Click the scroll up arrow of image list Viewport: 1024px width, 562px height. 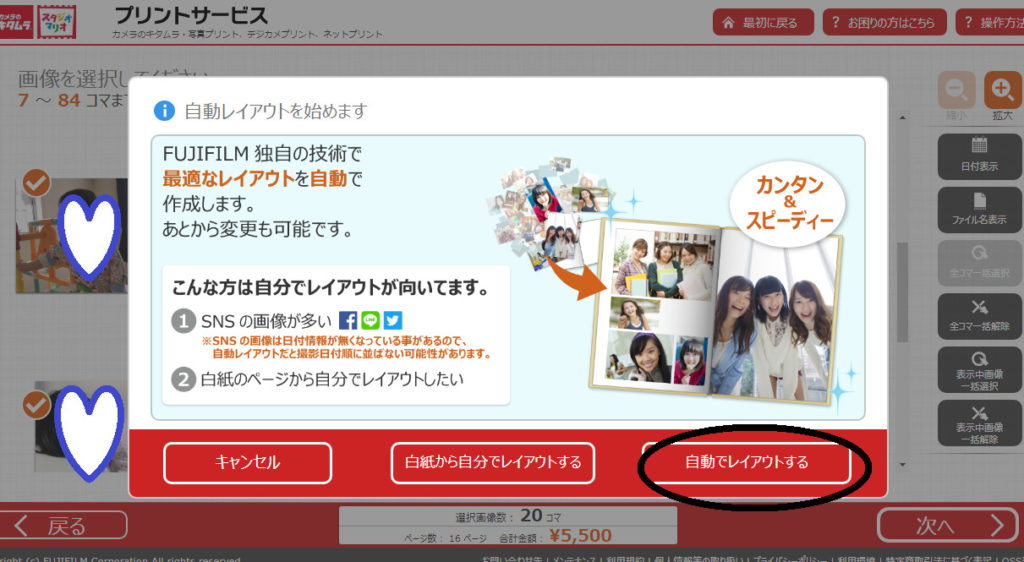click(x=903, y=118)
